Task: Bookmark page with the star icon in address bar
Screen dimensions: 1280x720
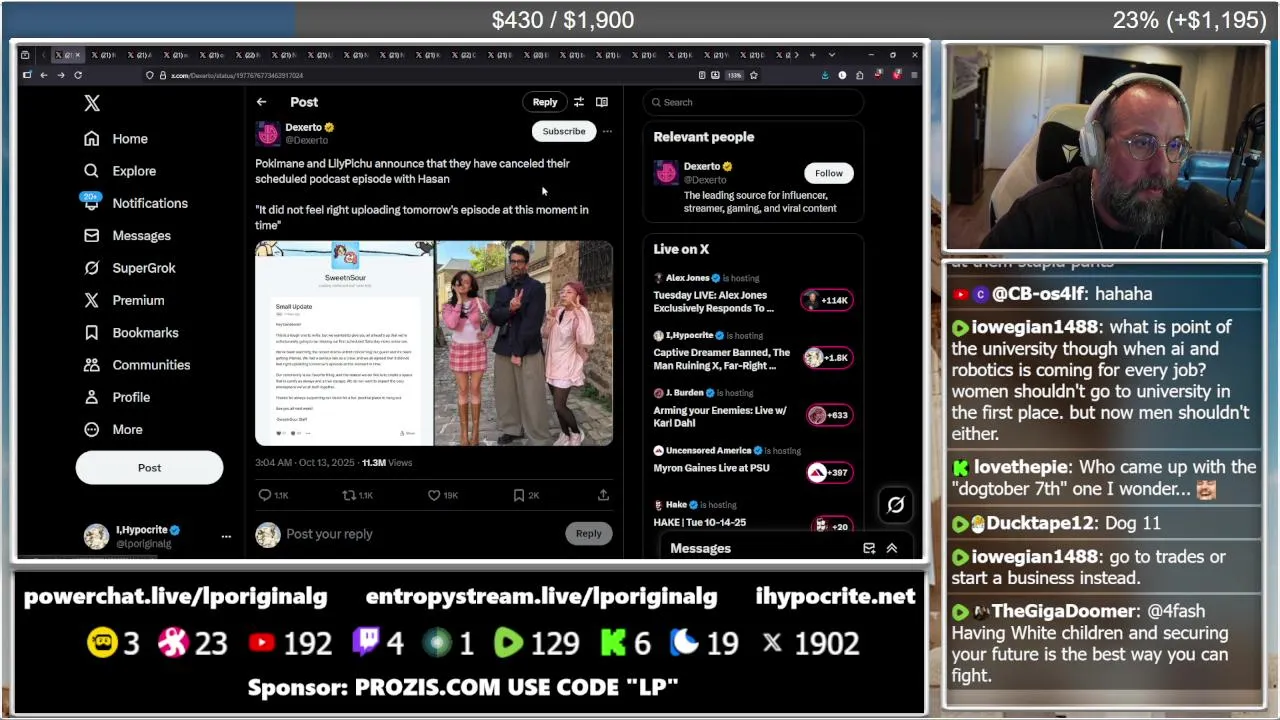Action: [753, 75]
